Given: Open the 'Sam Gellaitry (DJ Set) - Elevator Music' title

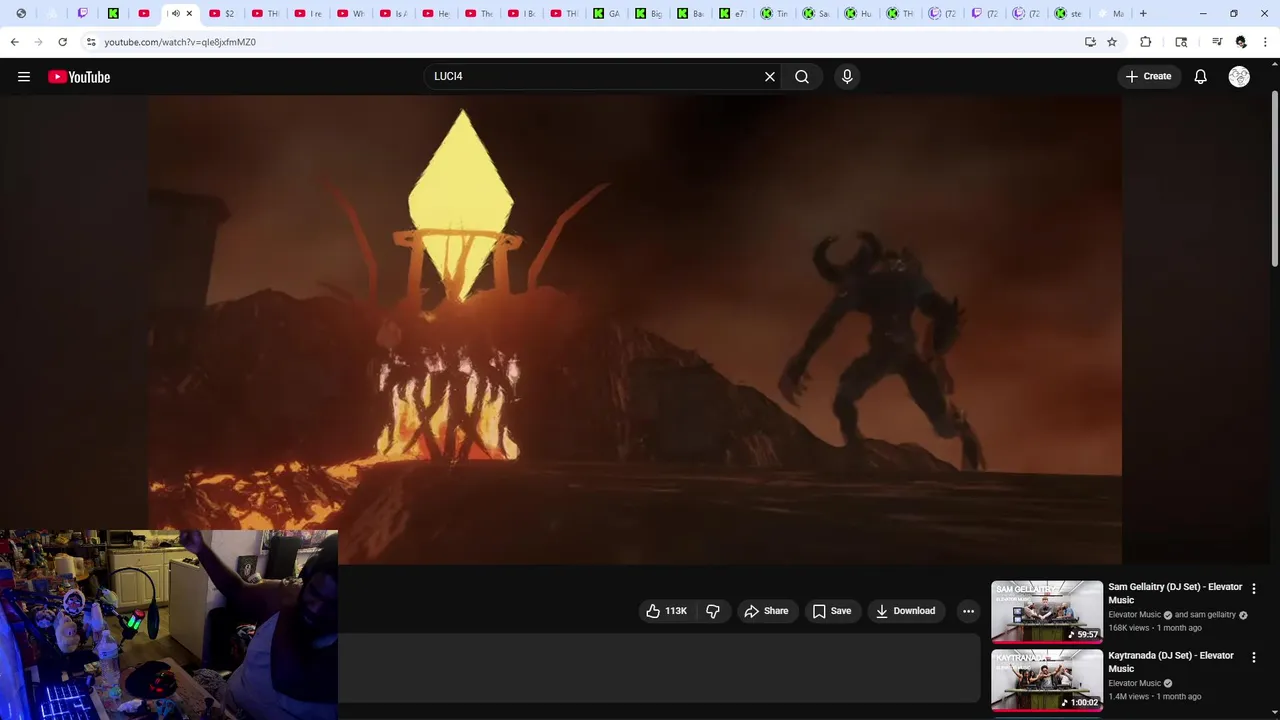Looking at the screenshot, I should point(1175,593).
